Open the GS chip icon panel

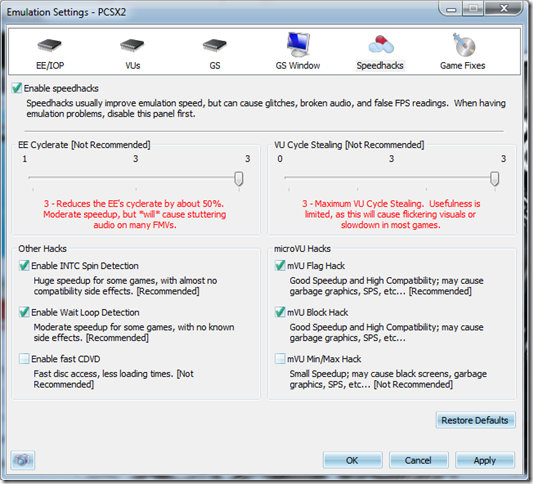214,45
